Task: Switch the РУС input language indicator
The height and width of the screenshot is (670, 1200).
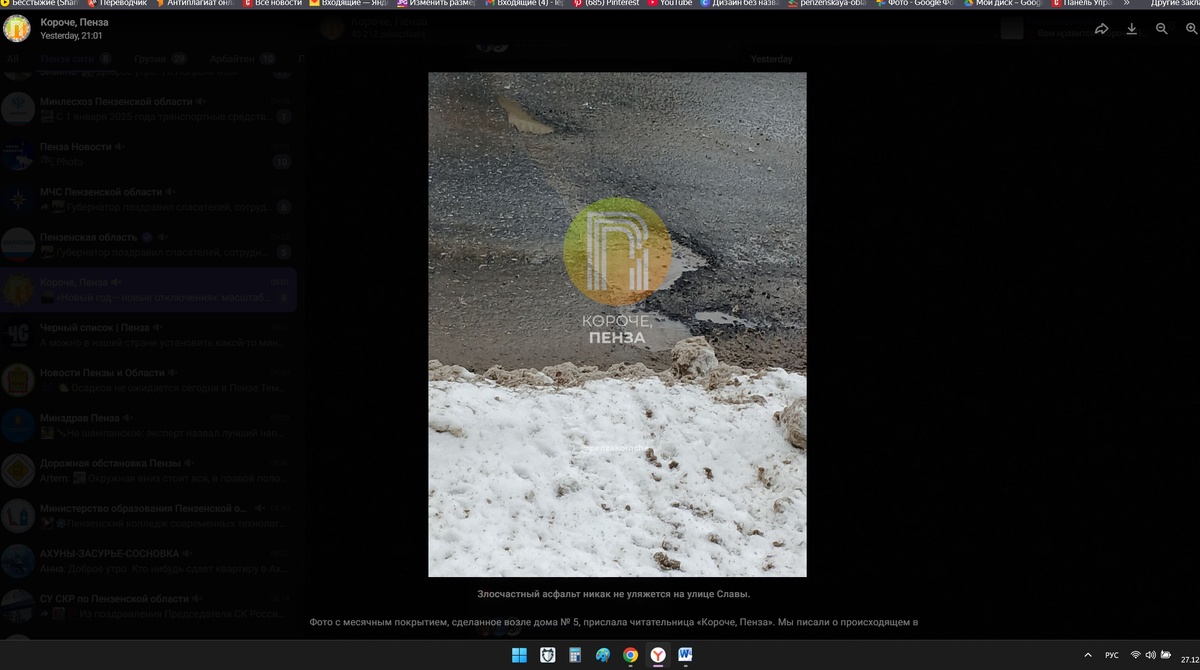Action: [x=1112, y=655]
